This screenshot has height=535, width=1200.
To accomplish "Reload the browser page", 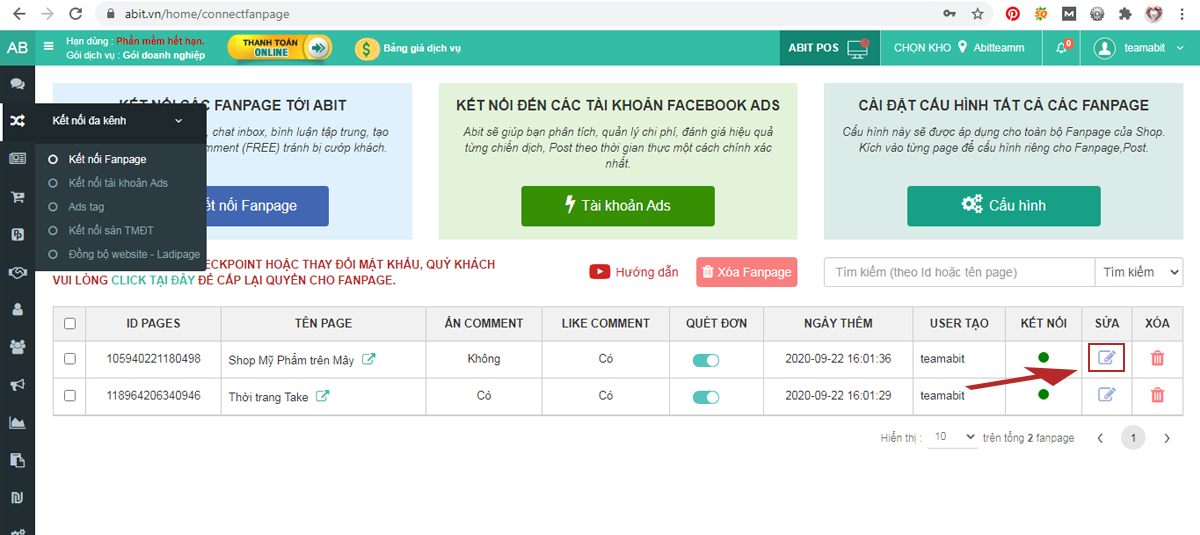I will pyautogui.click(x=76, y=14).
